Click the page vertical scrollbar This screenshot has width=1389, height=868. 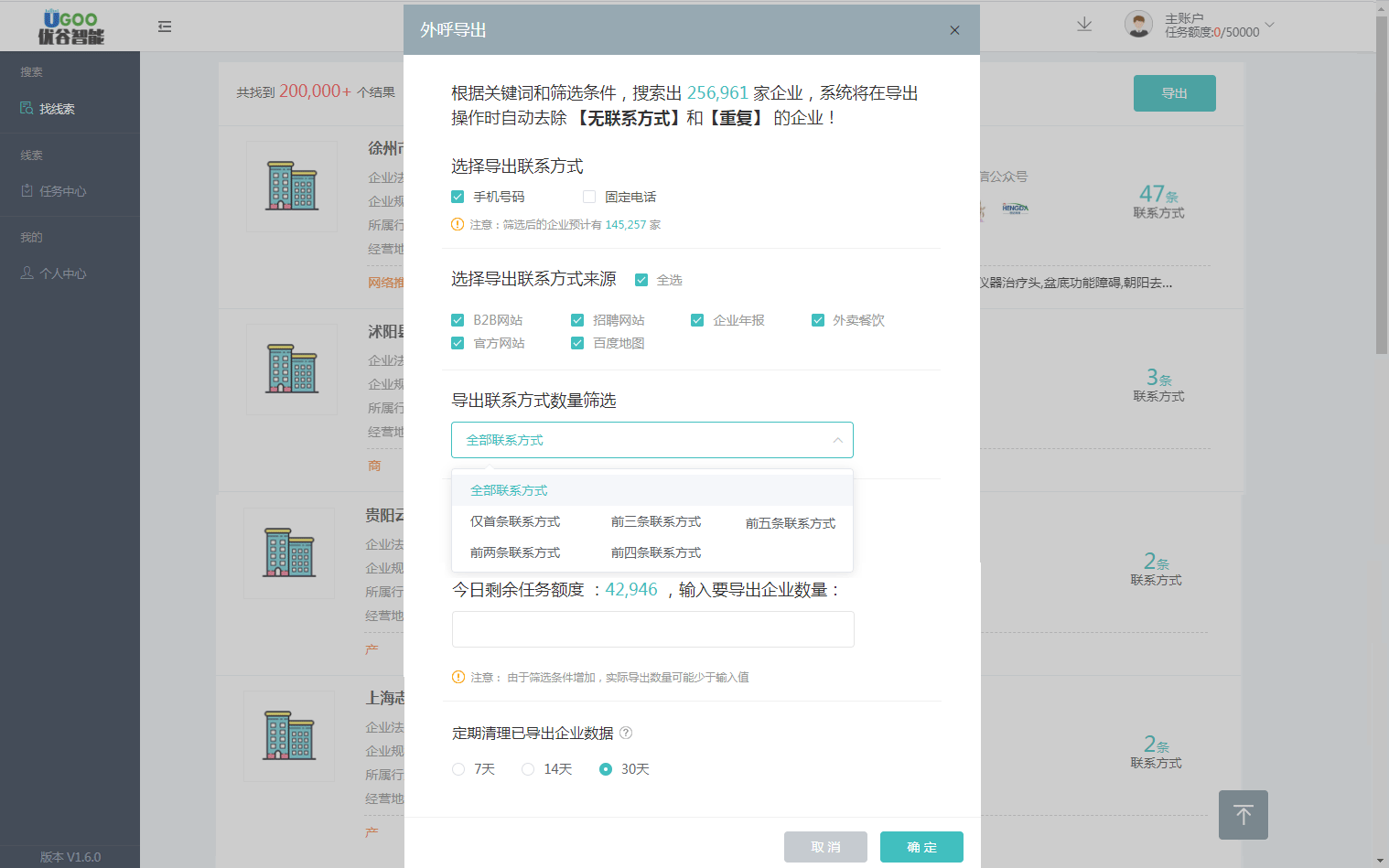[x=1382, y=183]
